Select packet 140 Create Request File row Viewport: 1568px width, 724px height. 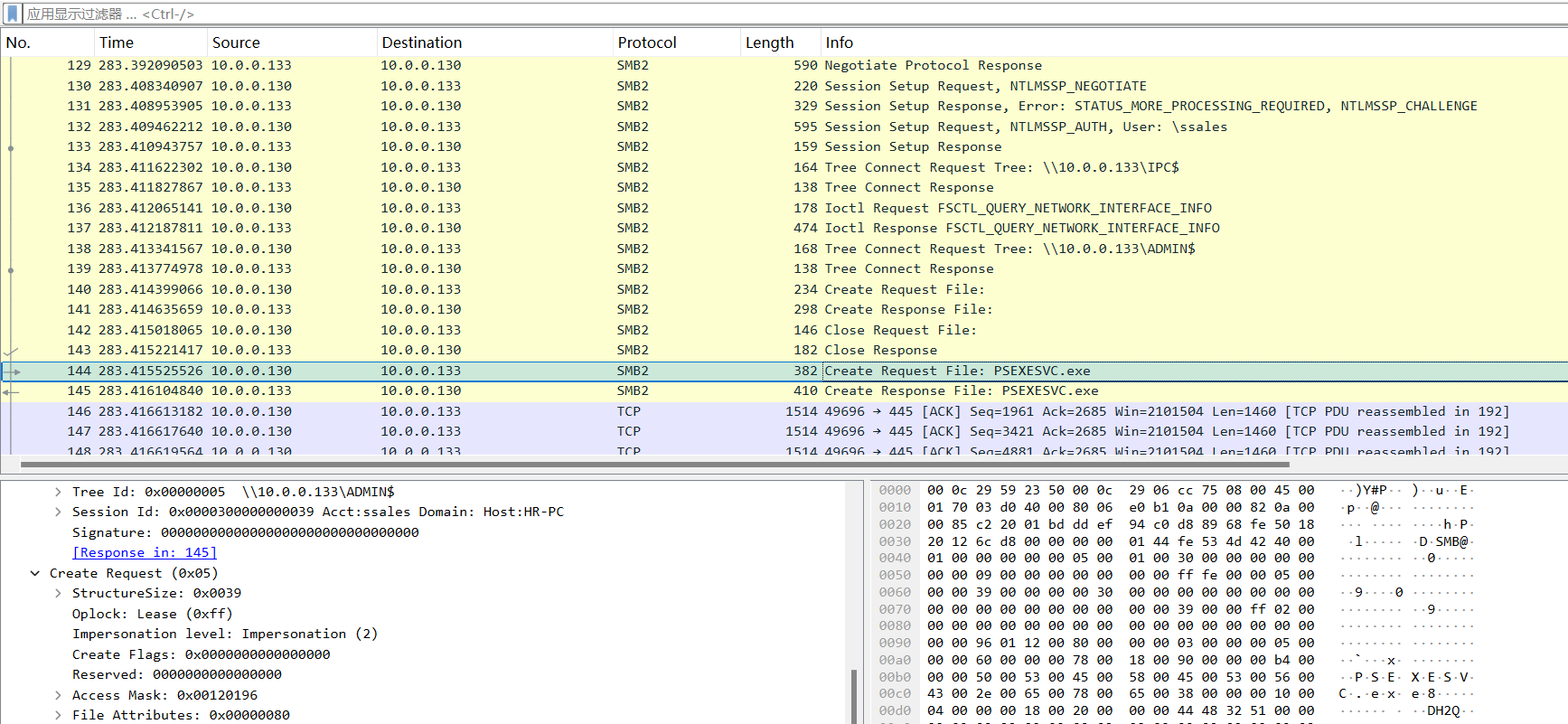(784, 289)
